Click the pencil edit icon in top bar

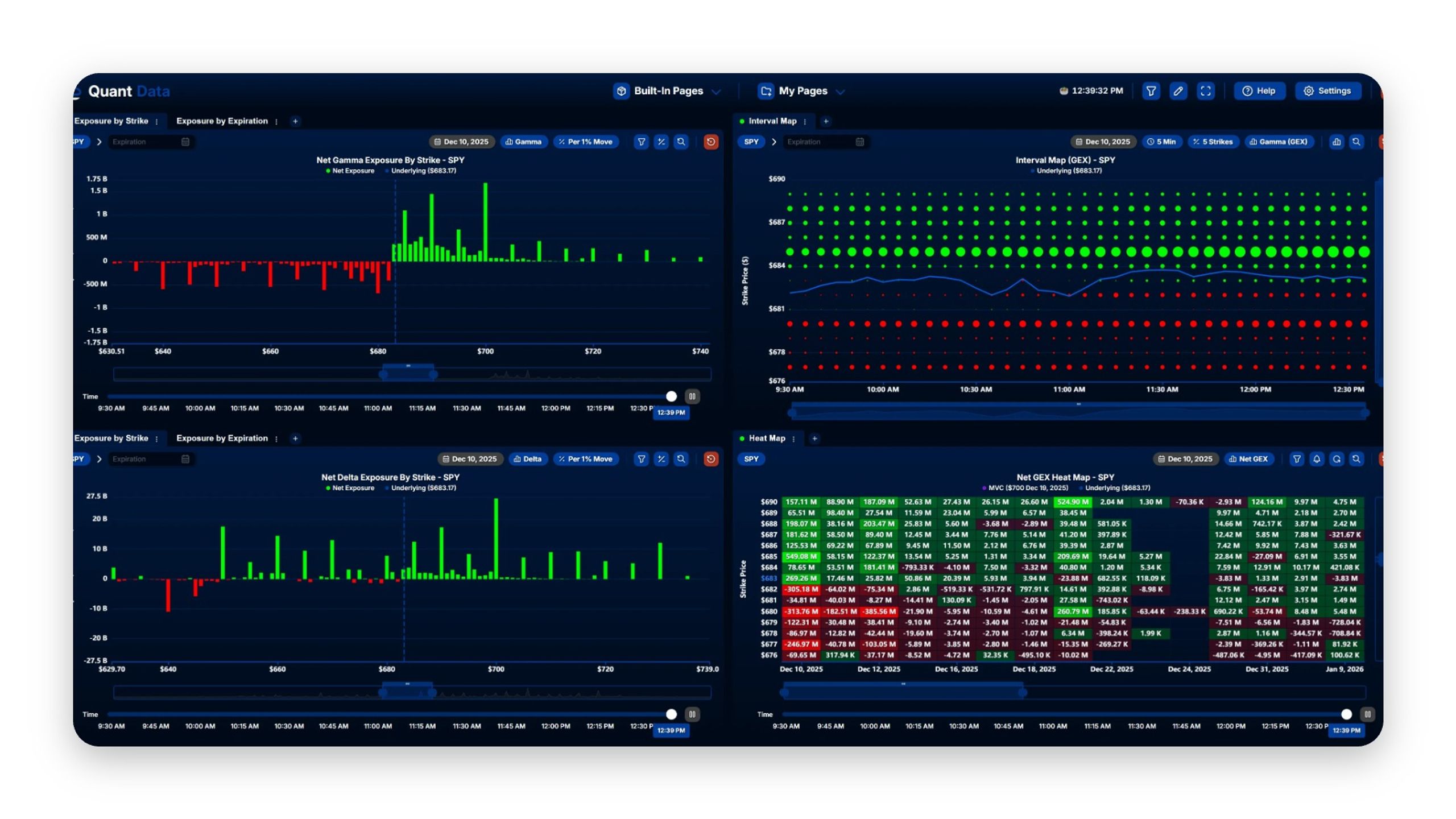pyautogui.click(x=1178, y=91)
